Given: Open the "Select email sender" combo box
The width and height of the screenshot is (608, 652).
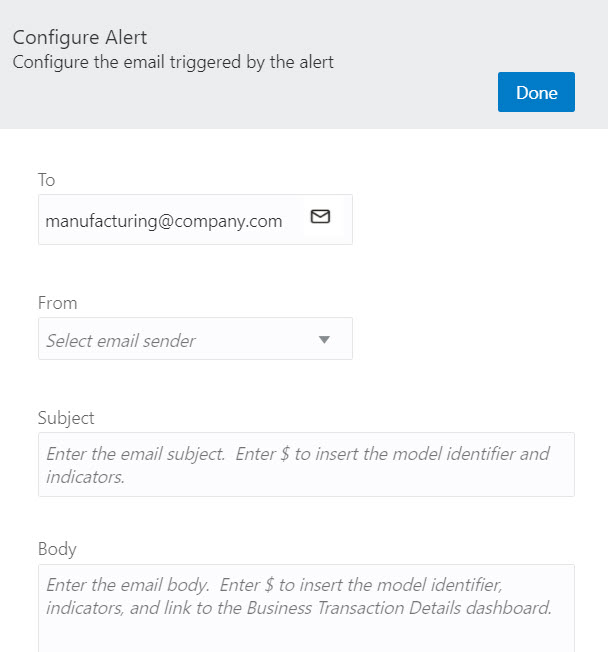Looking at the screenshot, I should [x=195, y=339].
